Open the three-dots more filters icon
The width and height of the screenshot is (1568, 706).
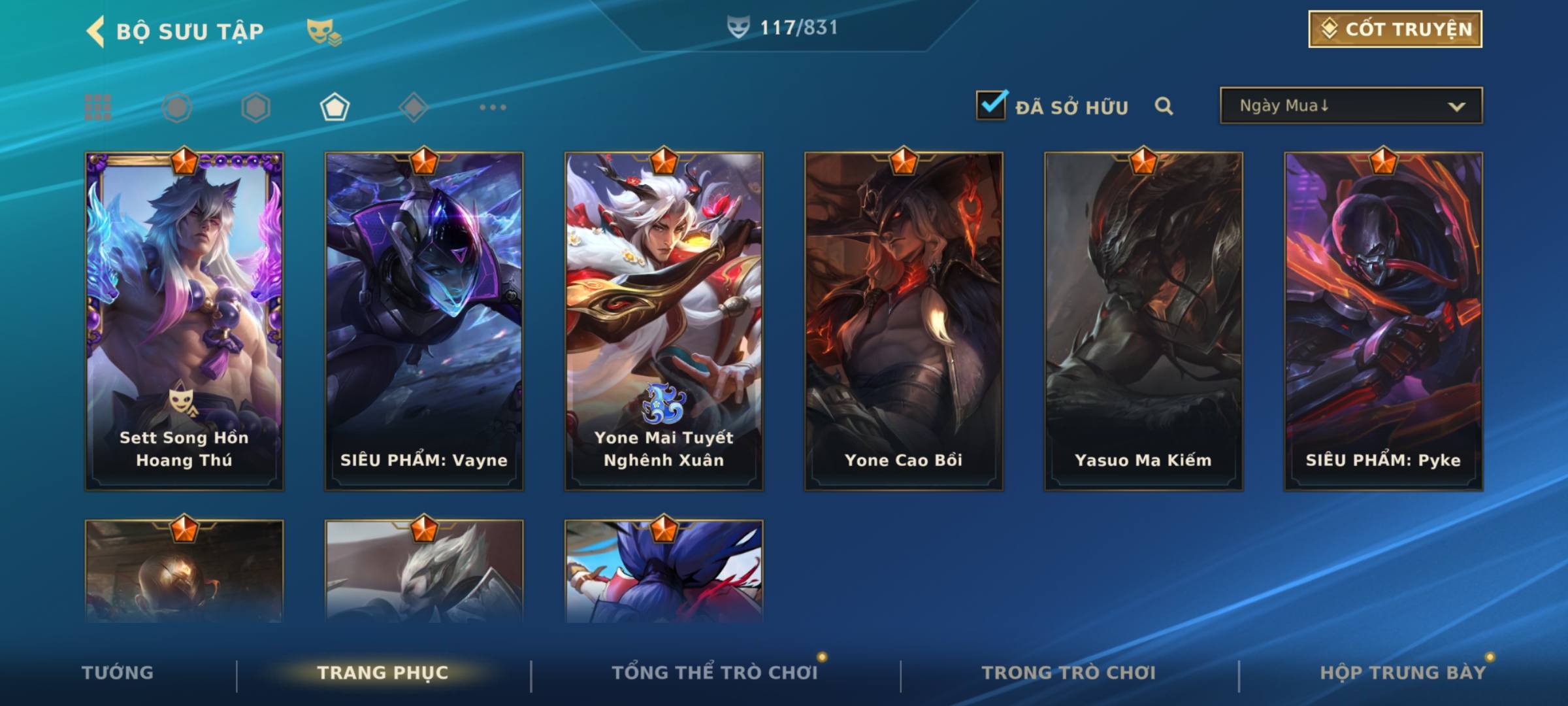(x=493, y=107)
